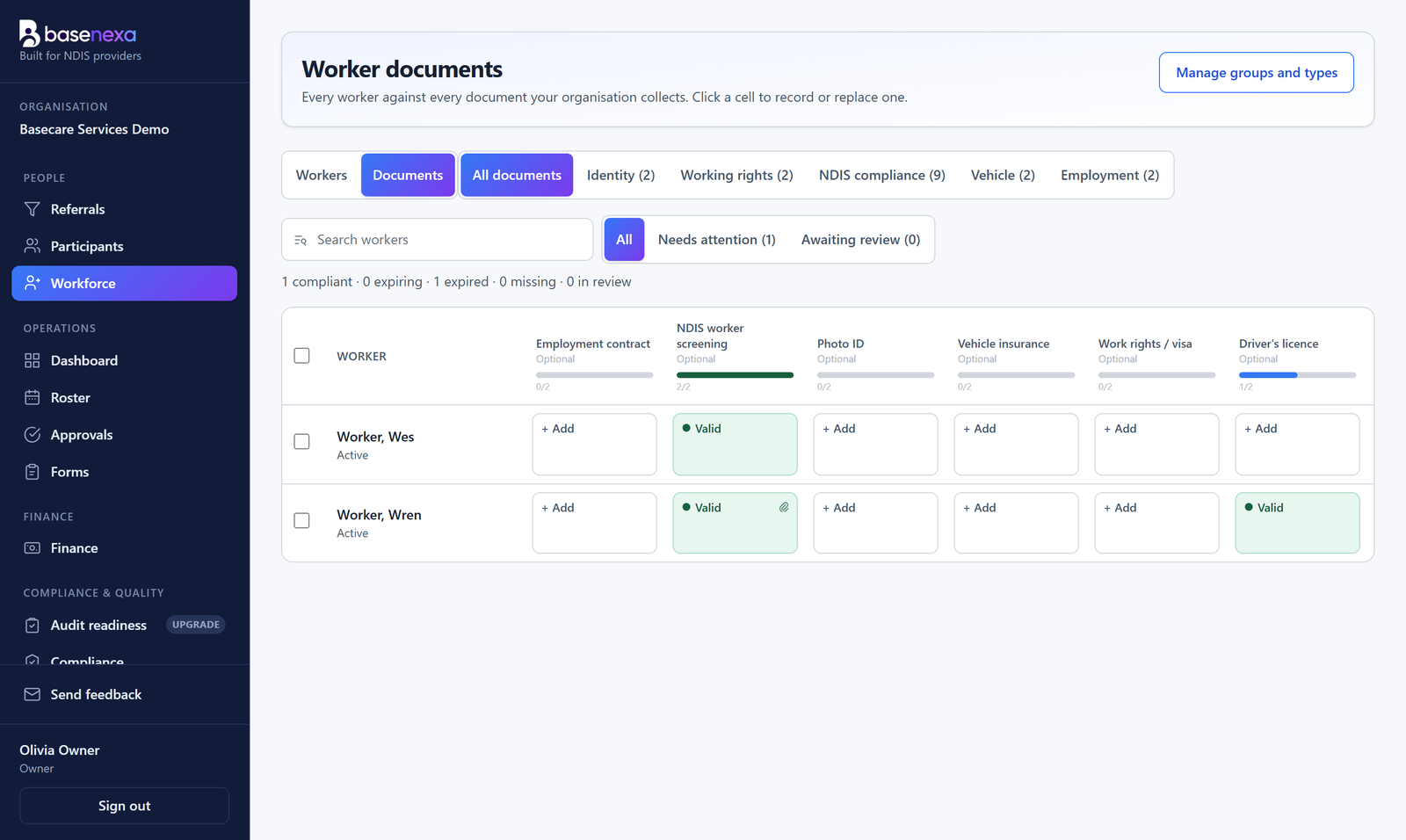This screenshot has height=840, width=1406.
Task: Click the Approvals checkmark icon
Action: pos(33,435)
